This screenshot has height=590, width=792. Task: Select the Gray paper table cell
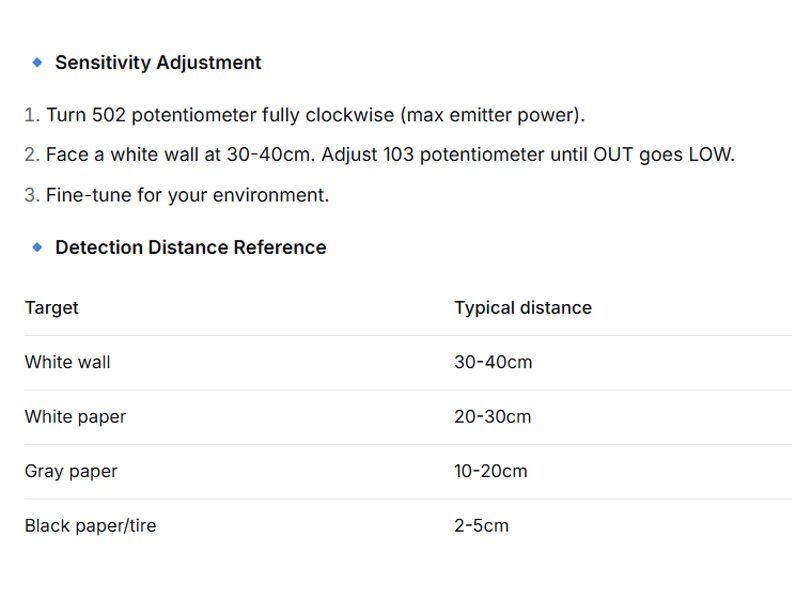71,471
